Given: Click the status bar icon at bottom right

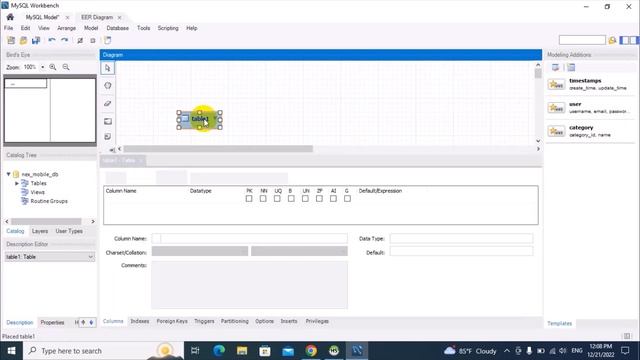Looking at the screenshot, I should tap(627, 336).
